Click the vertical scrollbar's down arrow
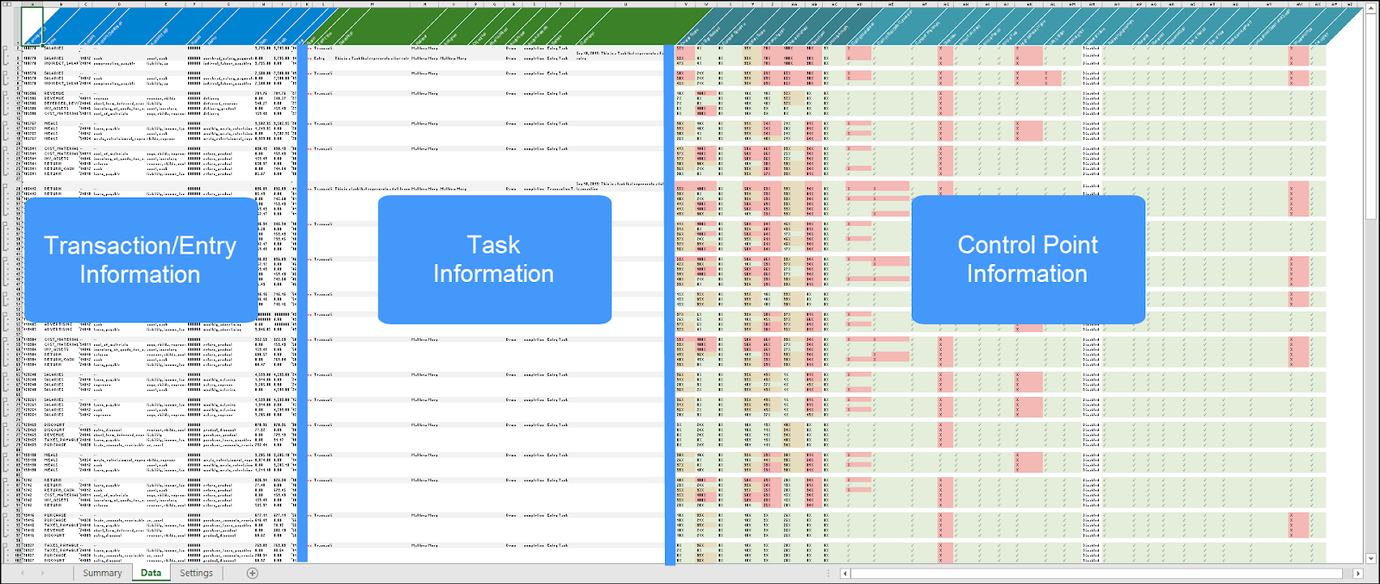This screenshot has width=1380, height=584. click(1370, 558)
